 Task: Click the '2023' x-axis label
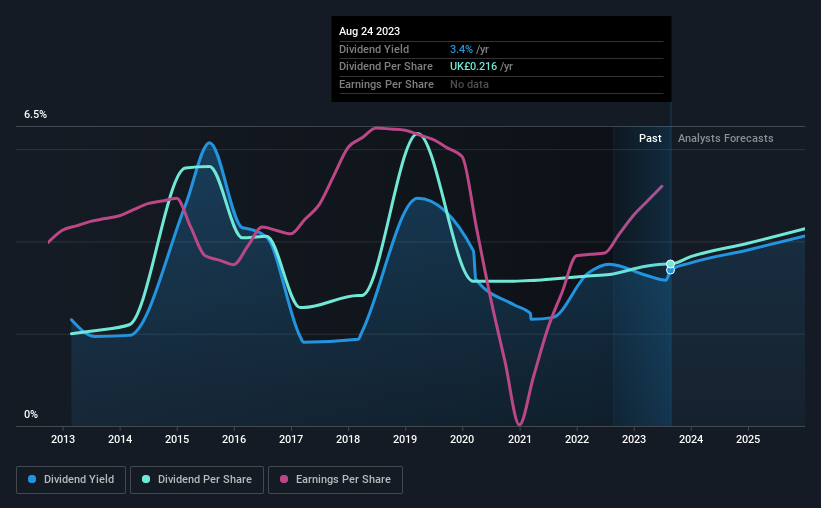pos(634,439)
